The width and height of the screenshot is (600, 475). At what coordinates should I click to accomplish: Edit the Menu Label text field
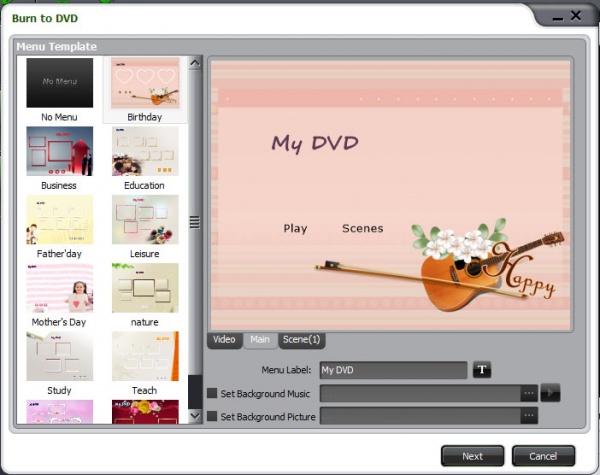click(393, 370)
